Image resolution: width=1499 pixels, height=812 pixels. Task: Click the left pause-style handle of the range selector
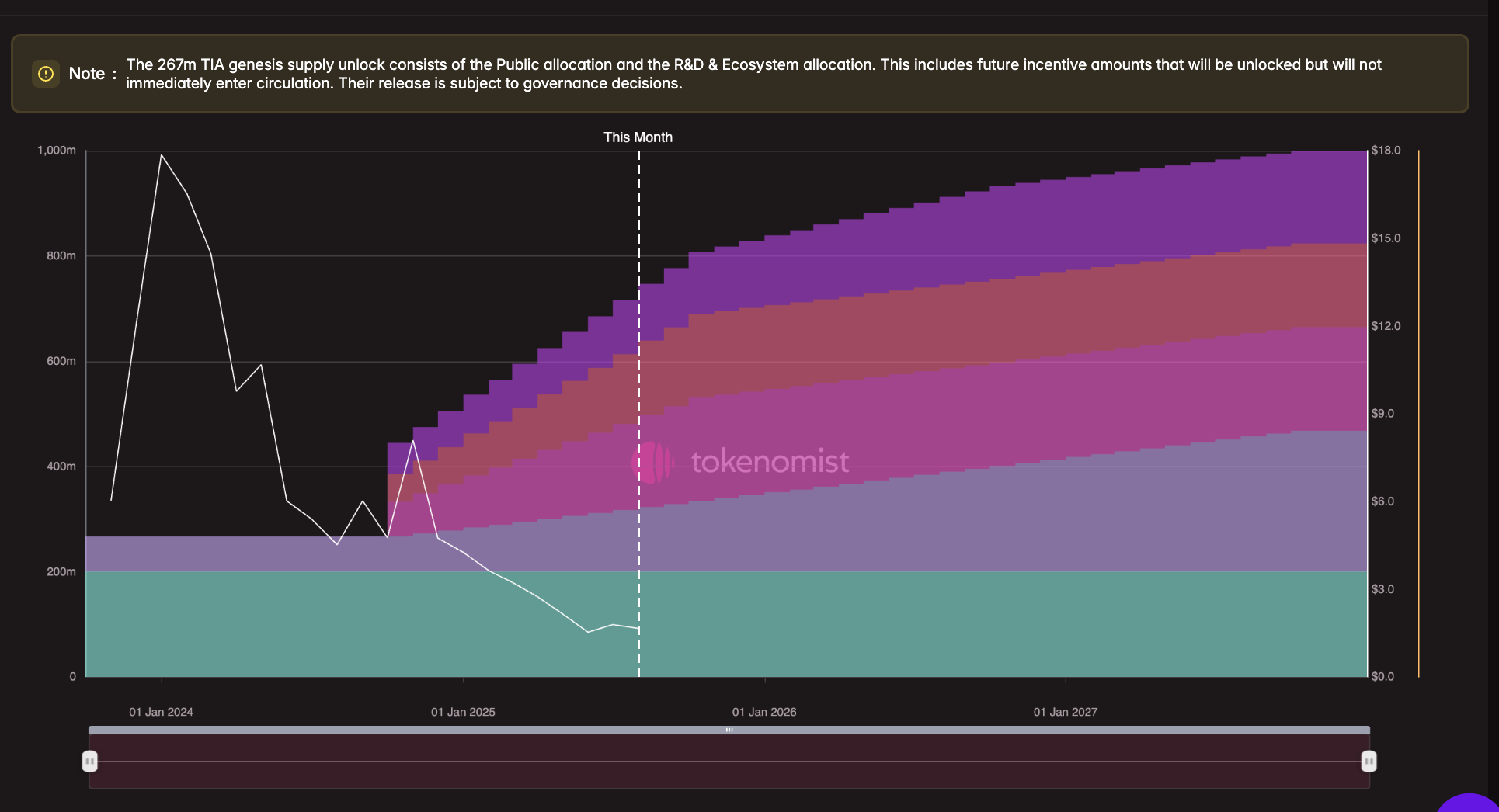(x=89, y=762)
